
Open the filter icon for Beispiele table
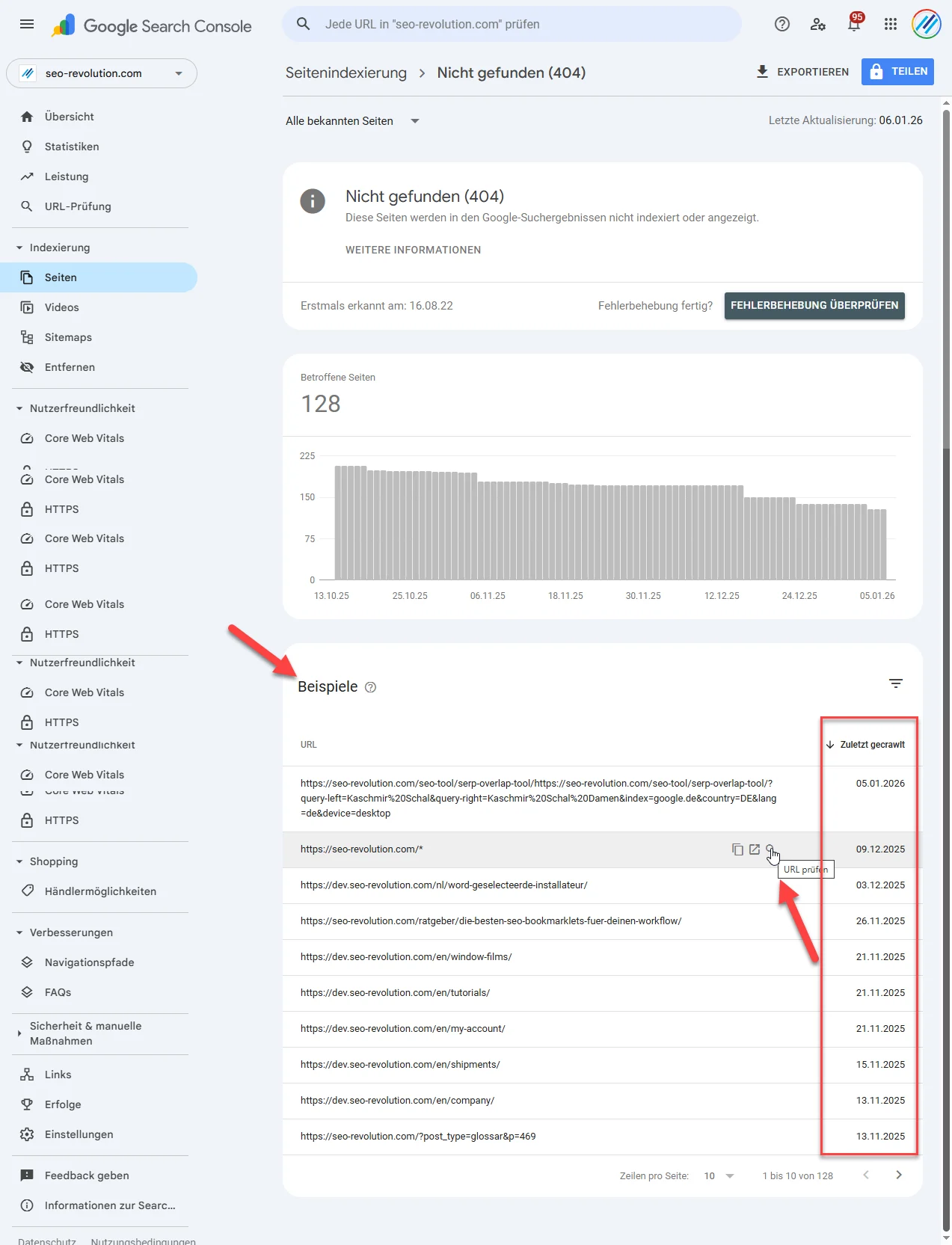pos(896,683)
